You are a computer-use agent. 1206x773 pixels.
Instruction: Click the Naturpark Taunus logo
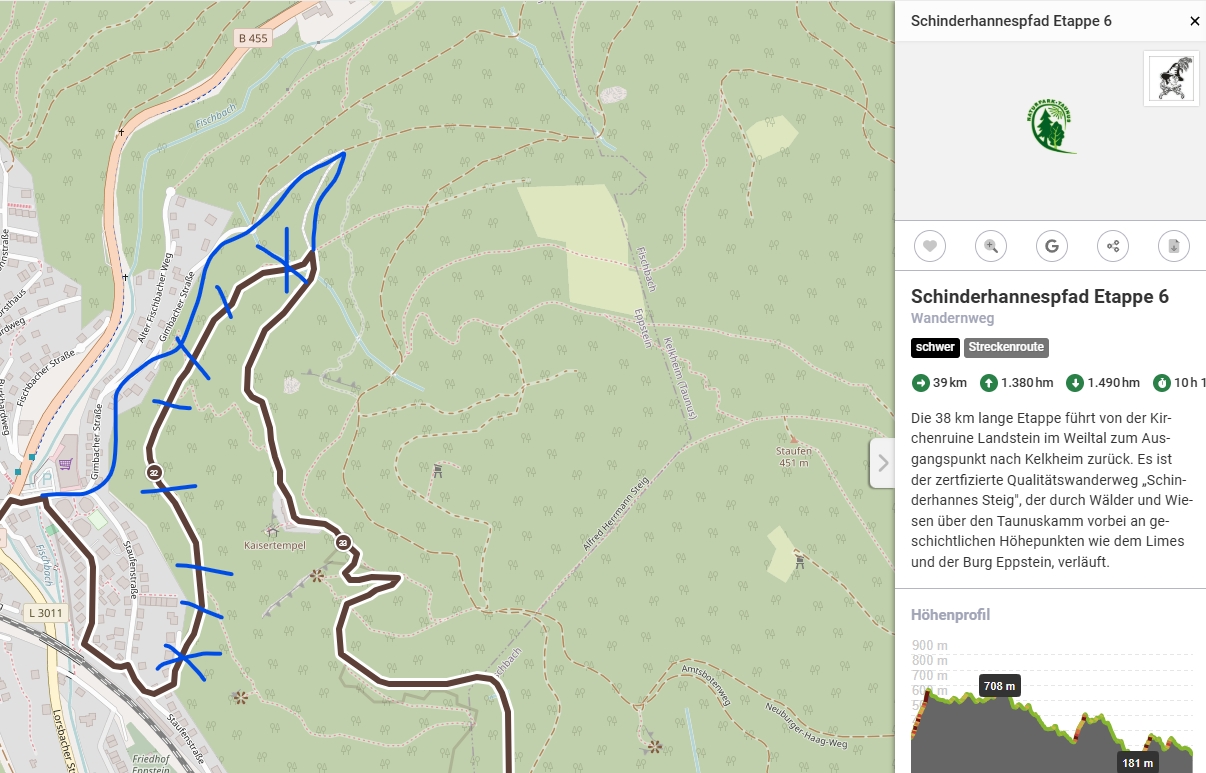pyautogui.click(x=1051, y=126)
